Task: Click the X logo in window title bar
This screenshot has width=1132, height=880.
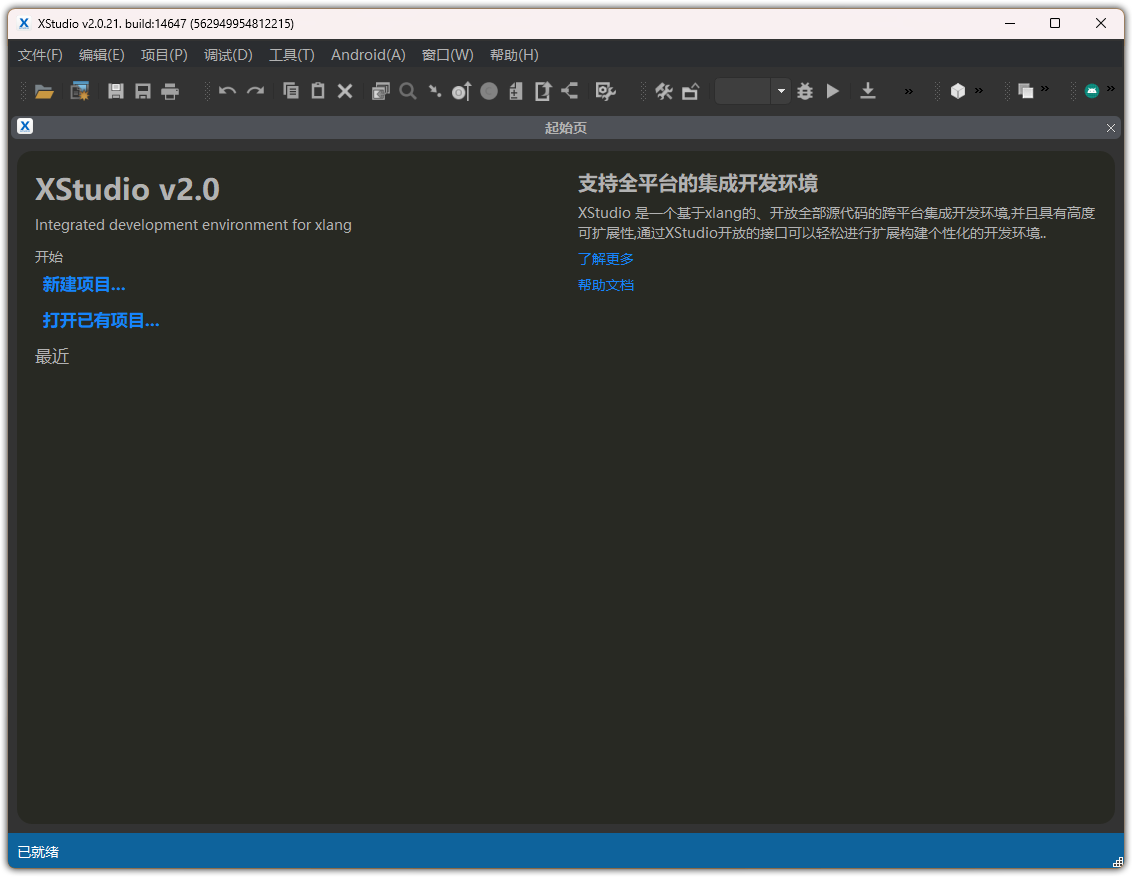Action: (x=24, y=23)
